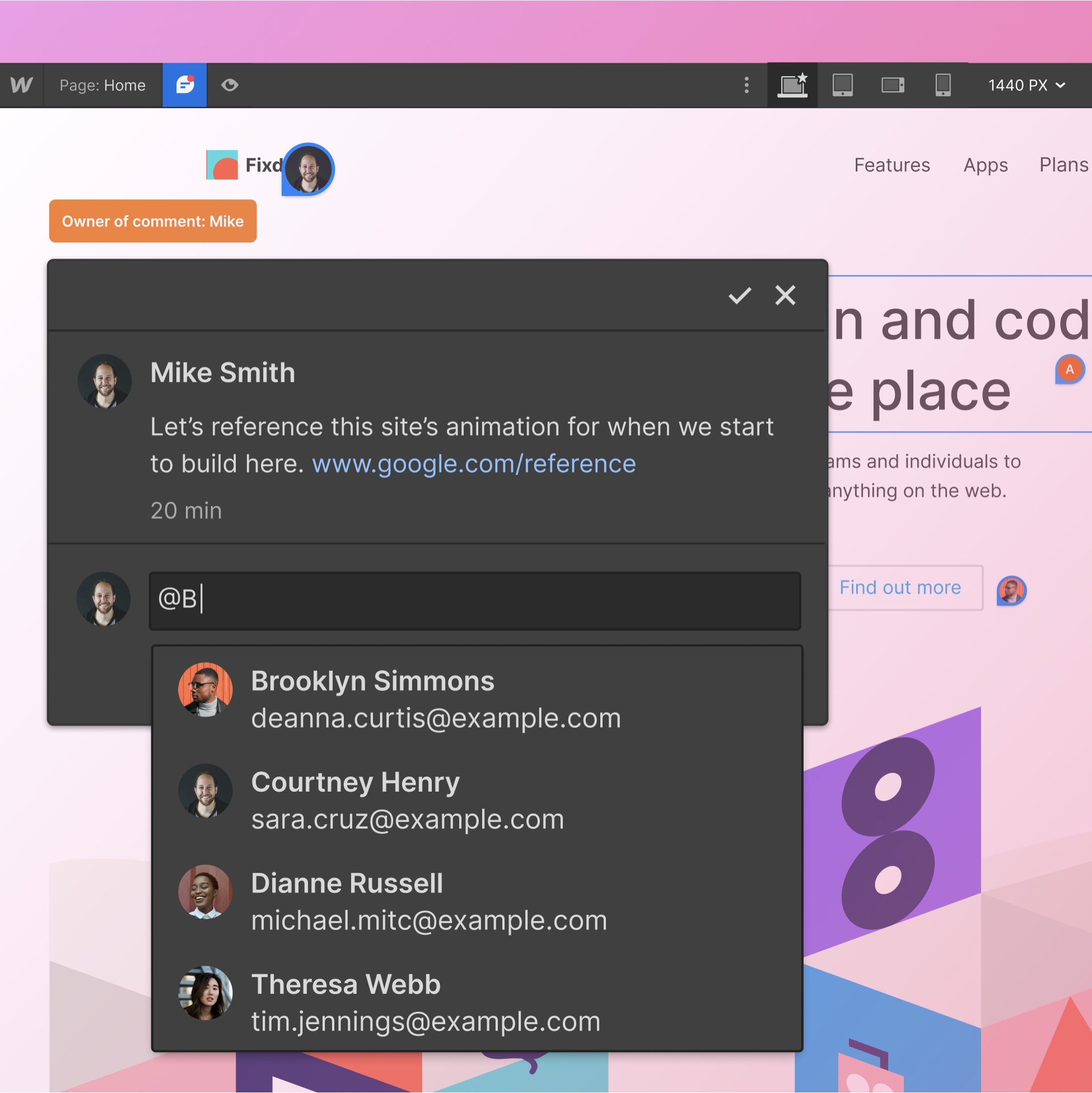The image size is (1092, 1093).
Task: Open the www.google.com/reference link
Action: (x=474, y=464)
